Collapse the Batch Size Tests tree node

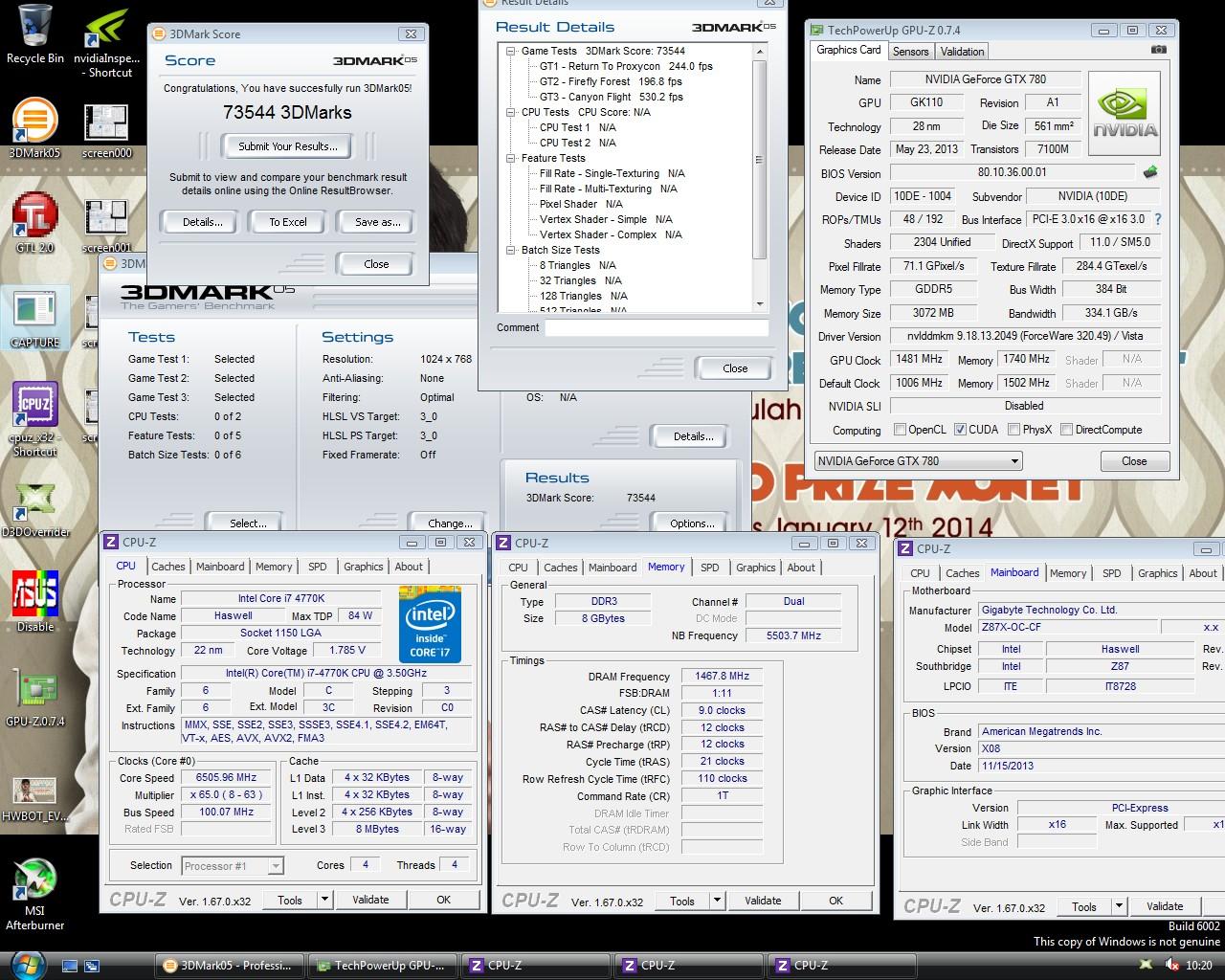tap(512, 251)
